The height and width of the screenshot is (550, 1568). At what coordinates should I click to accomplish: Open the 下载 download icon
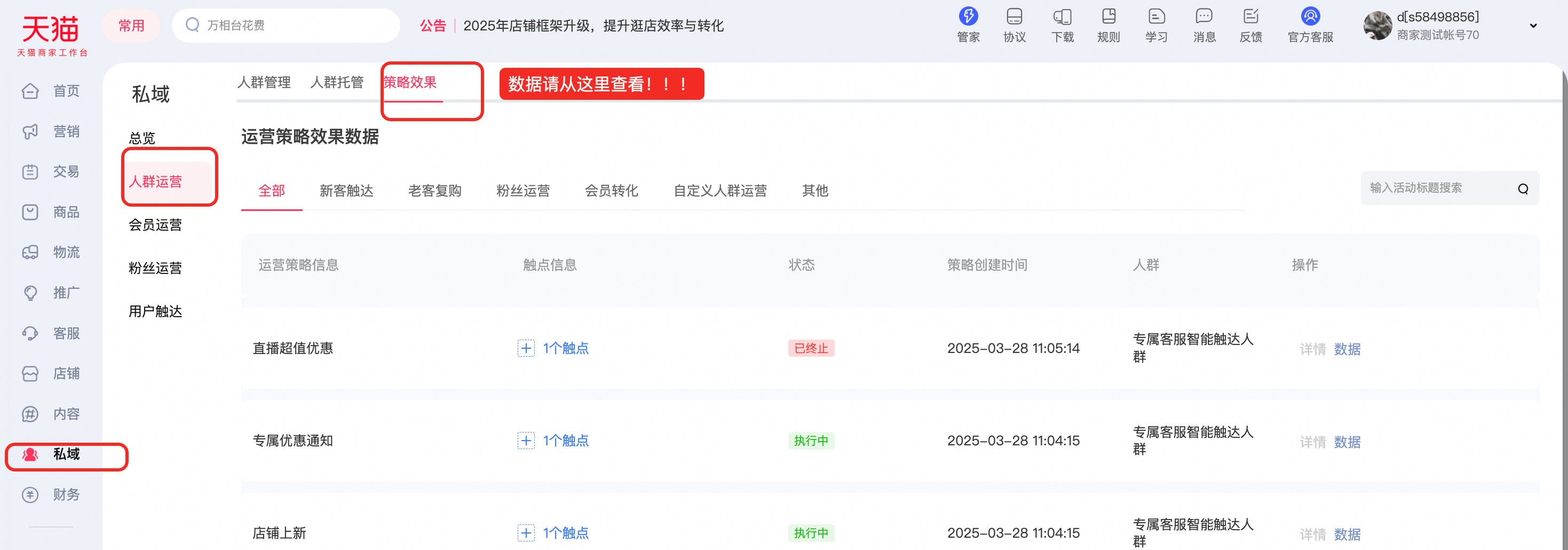tap(1062, 17)
